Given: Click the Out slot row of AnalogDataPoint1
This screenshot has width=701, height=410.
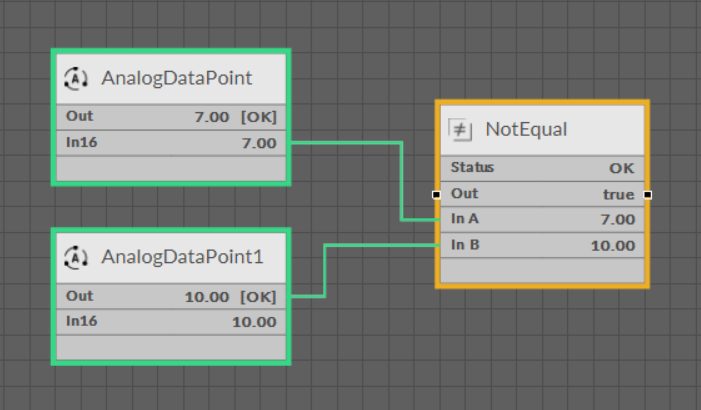Looking at the screenshot, I should [x=171, y=296].
